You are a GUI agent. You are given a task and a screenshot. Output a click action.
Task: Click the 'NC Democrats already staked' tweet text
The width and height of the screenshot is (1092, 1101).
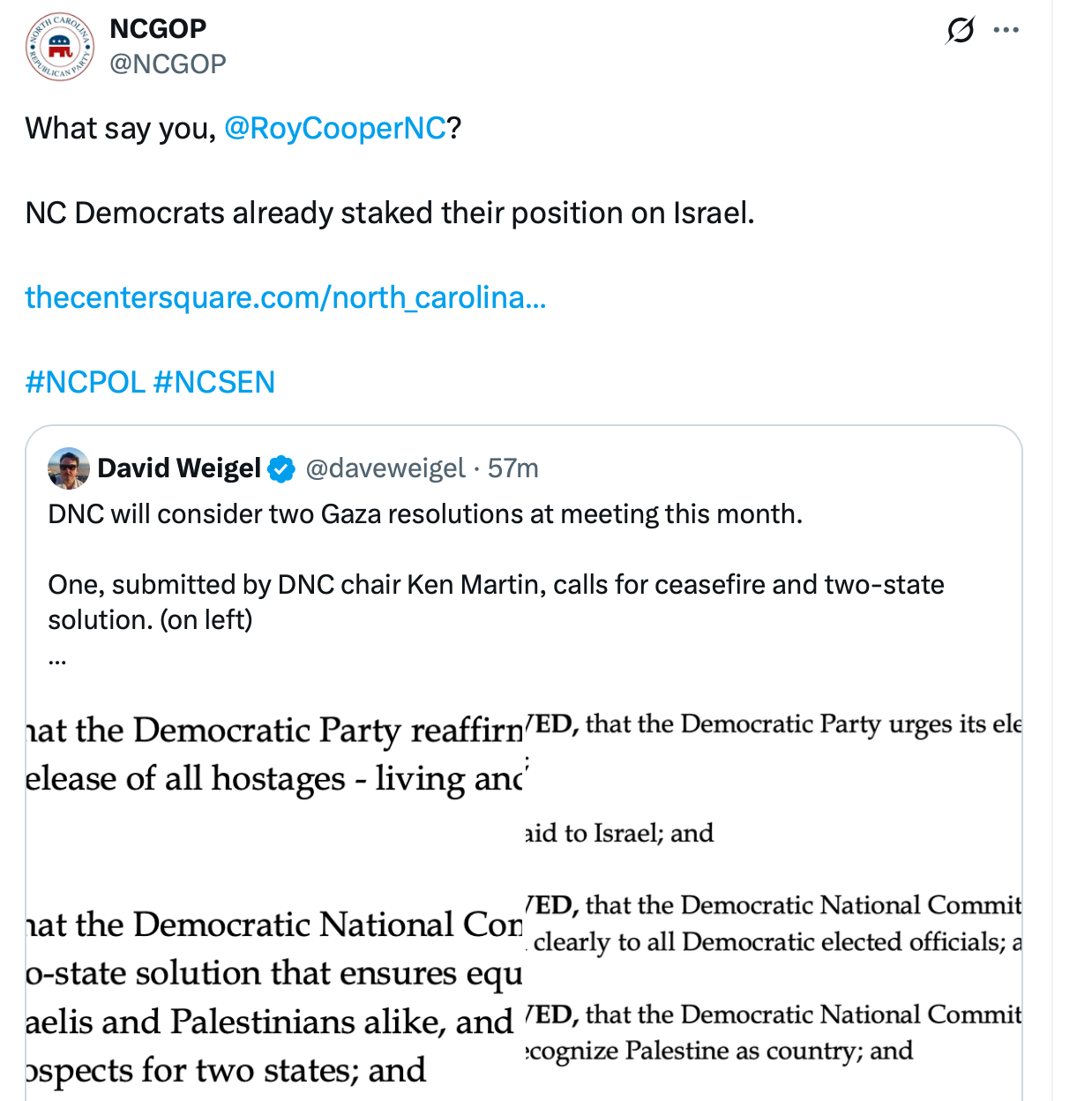(x=390, y=213)
